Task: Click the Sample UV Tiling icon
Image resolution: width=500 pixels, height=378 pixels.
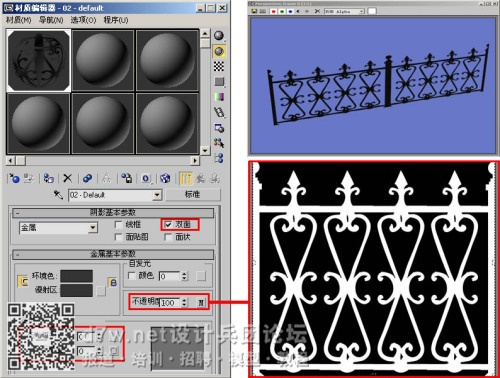Action: coord(219,82)
